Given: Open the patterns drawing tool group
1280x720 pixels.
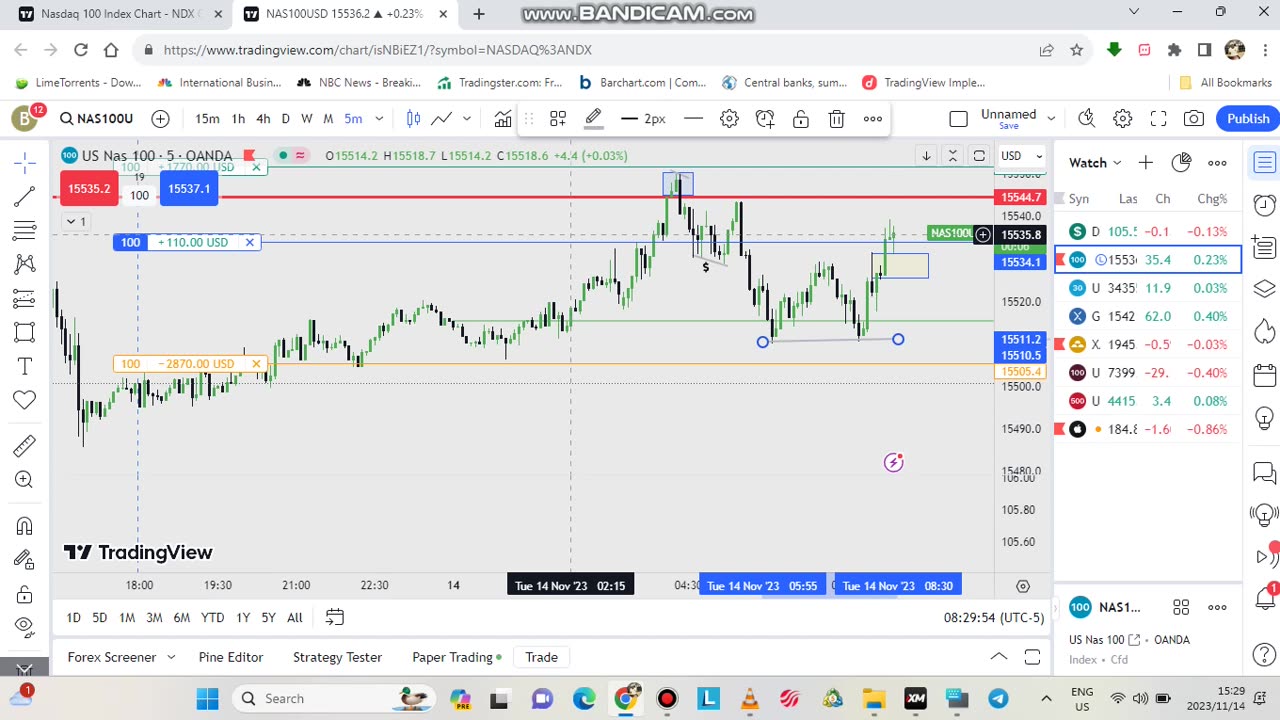Looking at the screenshot, I should (x=25, y=264).
